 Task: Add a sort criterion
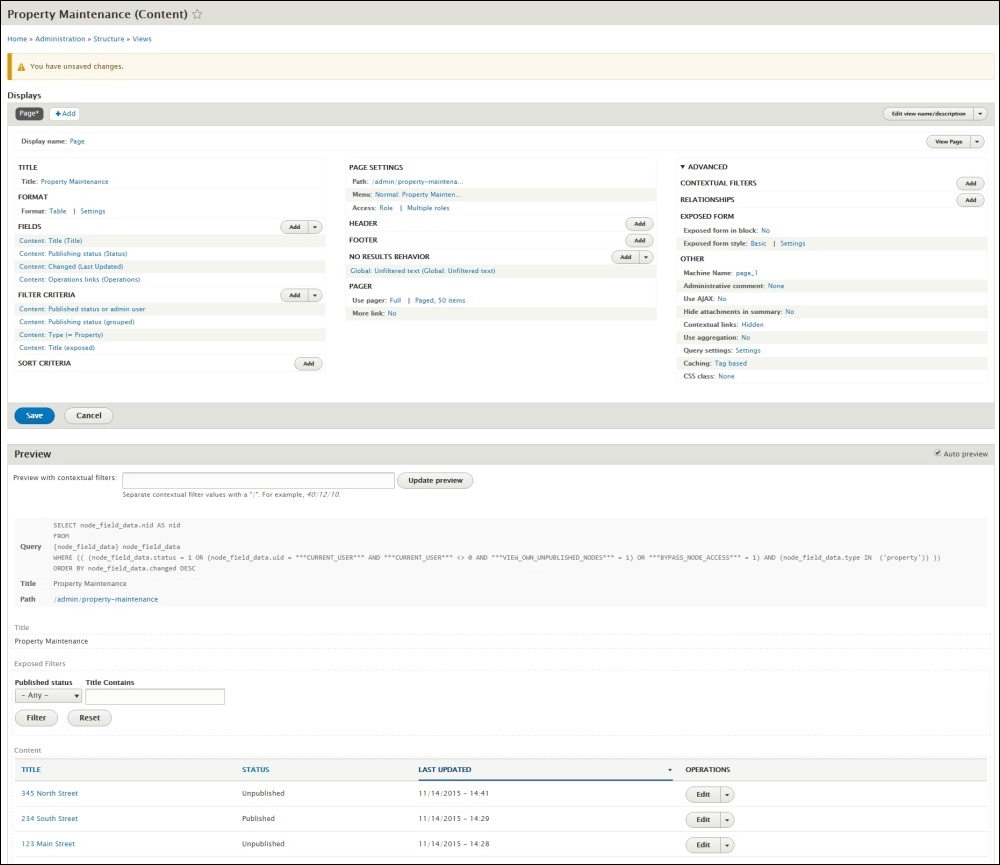[309, 364]
